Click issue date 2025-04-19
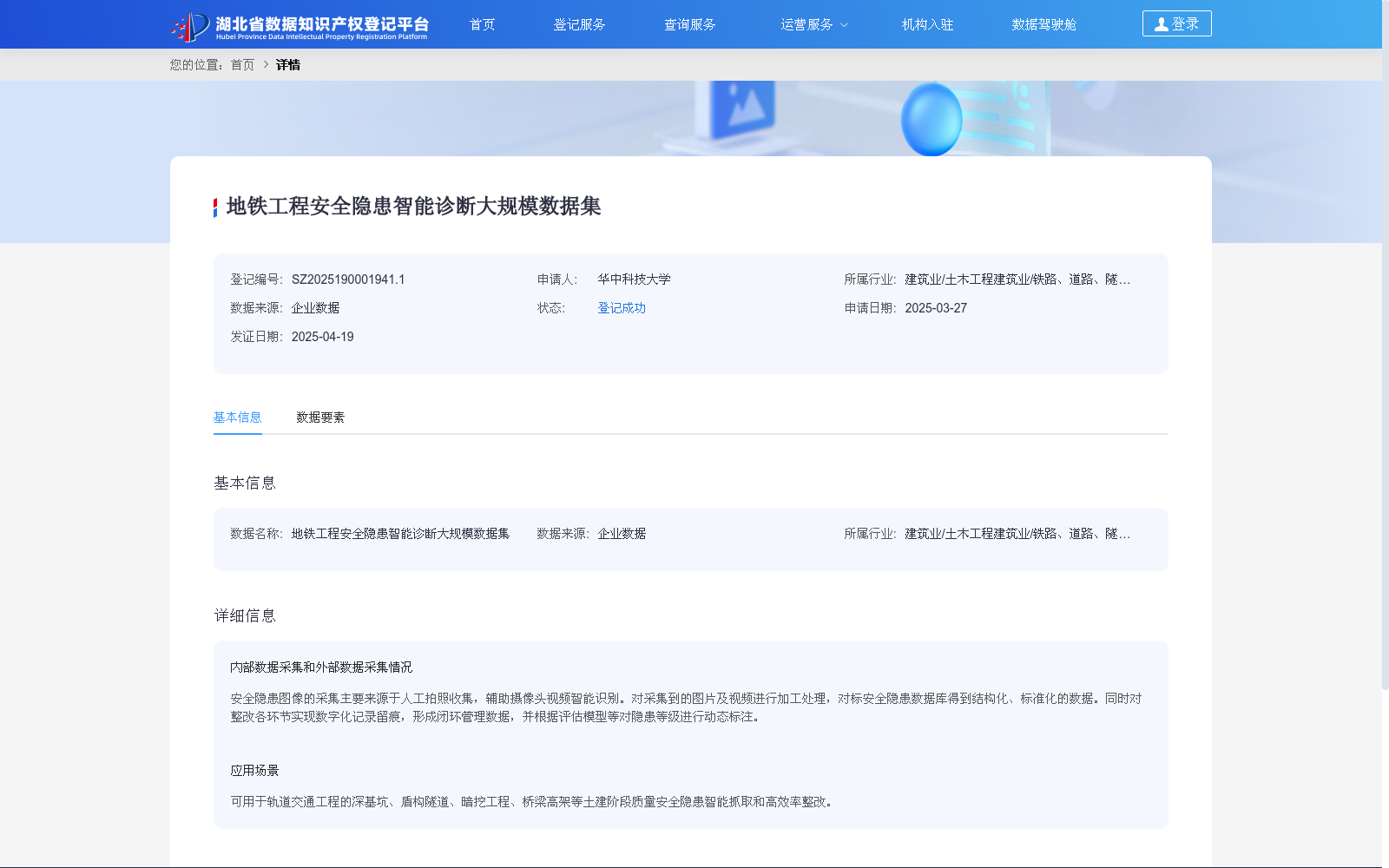 point(322,337)
